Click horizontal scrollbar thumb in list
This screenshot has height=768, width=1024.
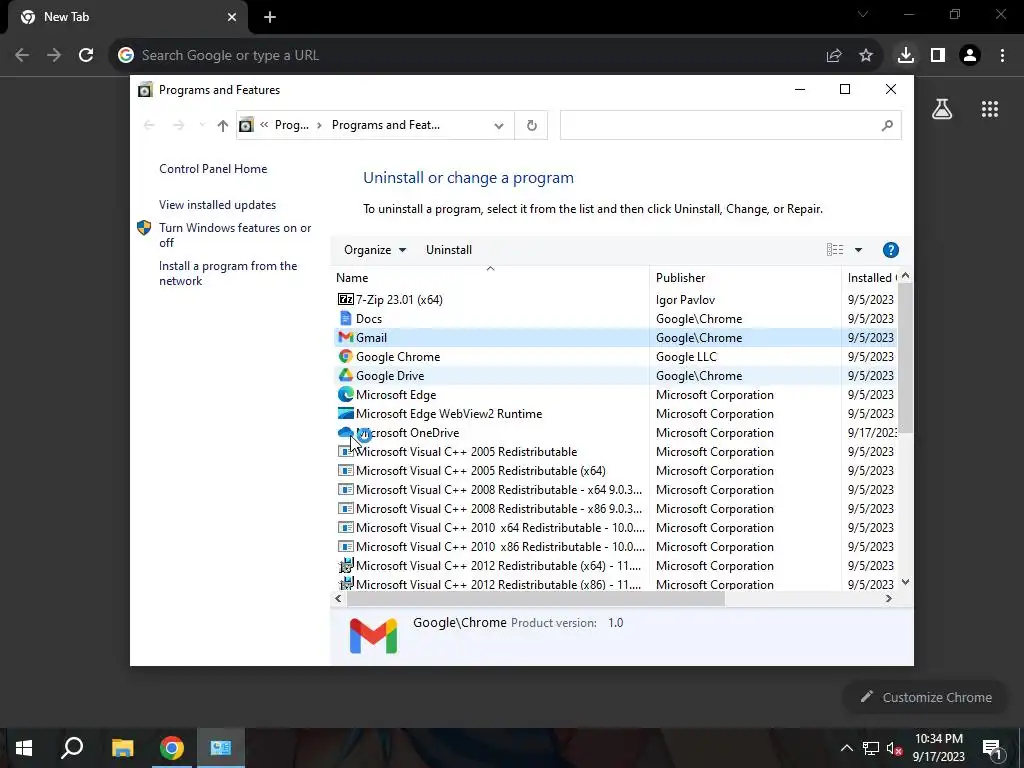tap(536, 599)
